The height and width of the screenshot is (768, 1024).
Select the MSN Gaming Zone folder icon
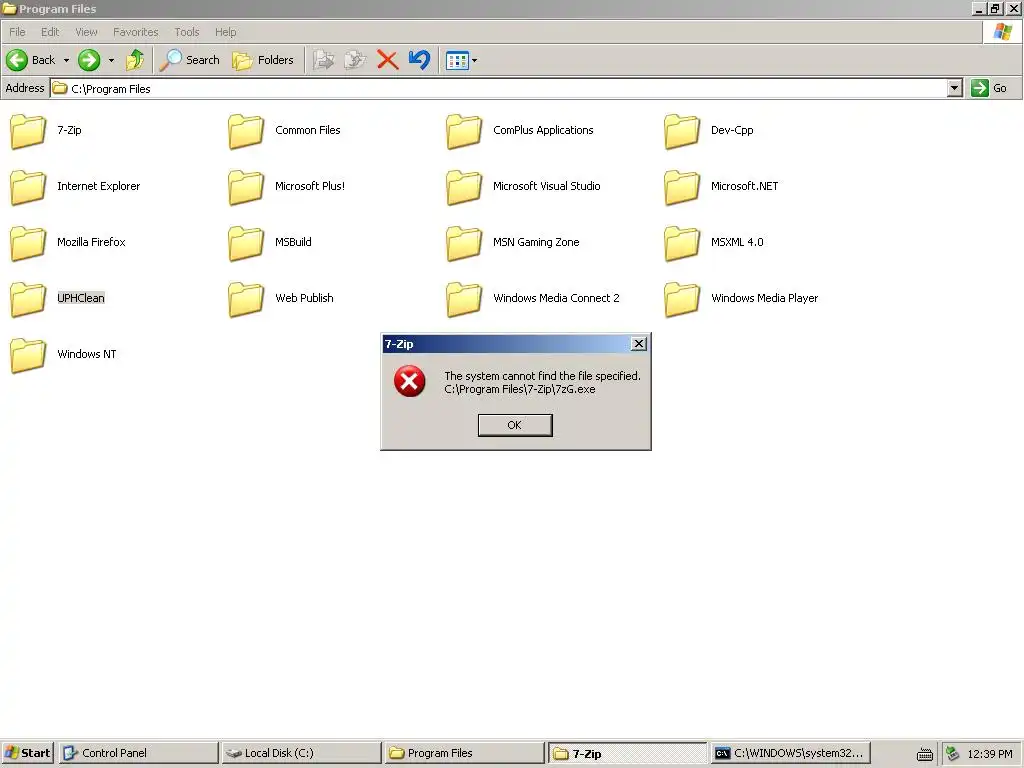[464, 244]
